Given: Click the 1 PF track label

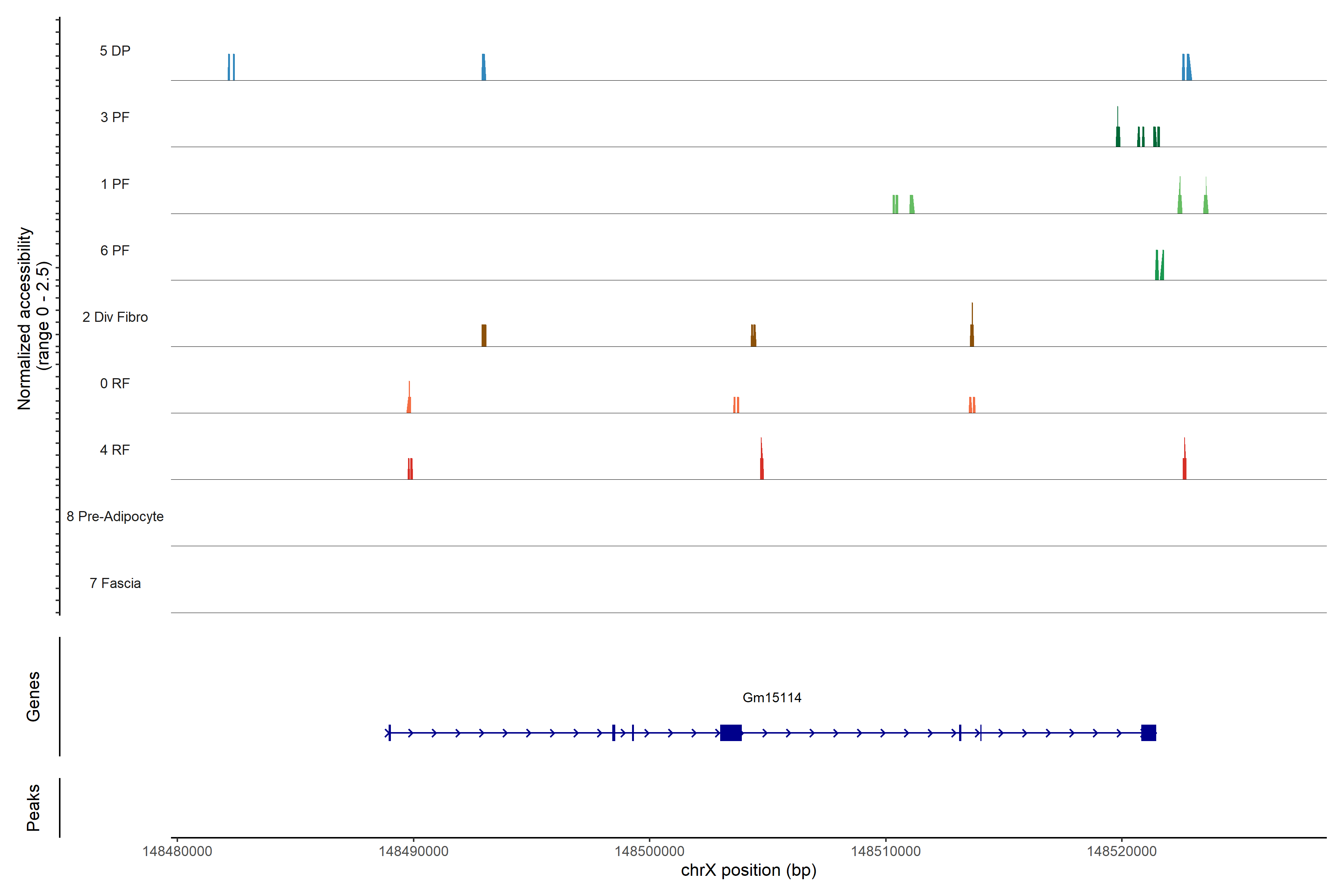Looking at the screenshot, I should [115, 184].
